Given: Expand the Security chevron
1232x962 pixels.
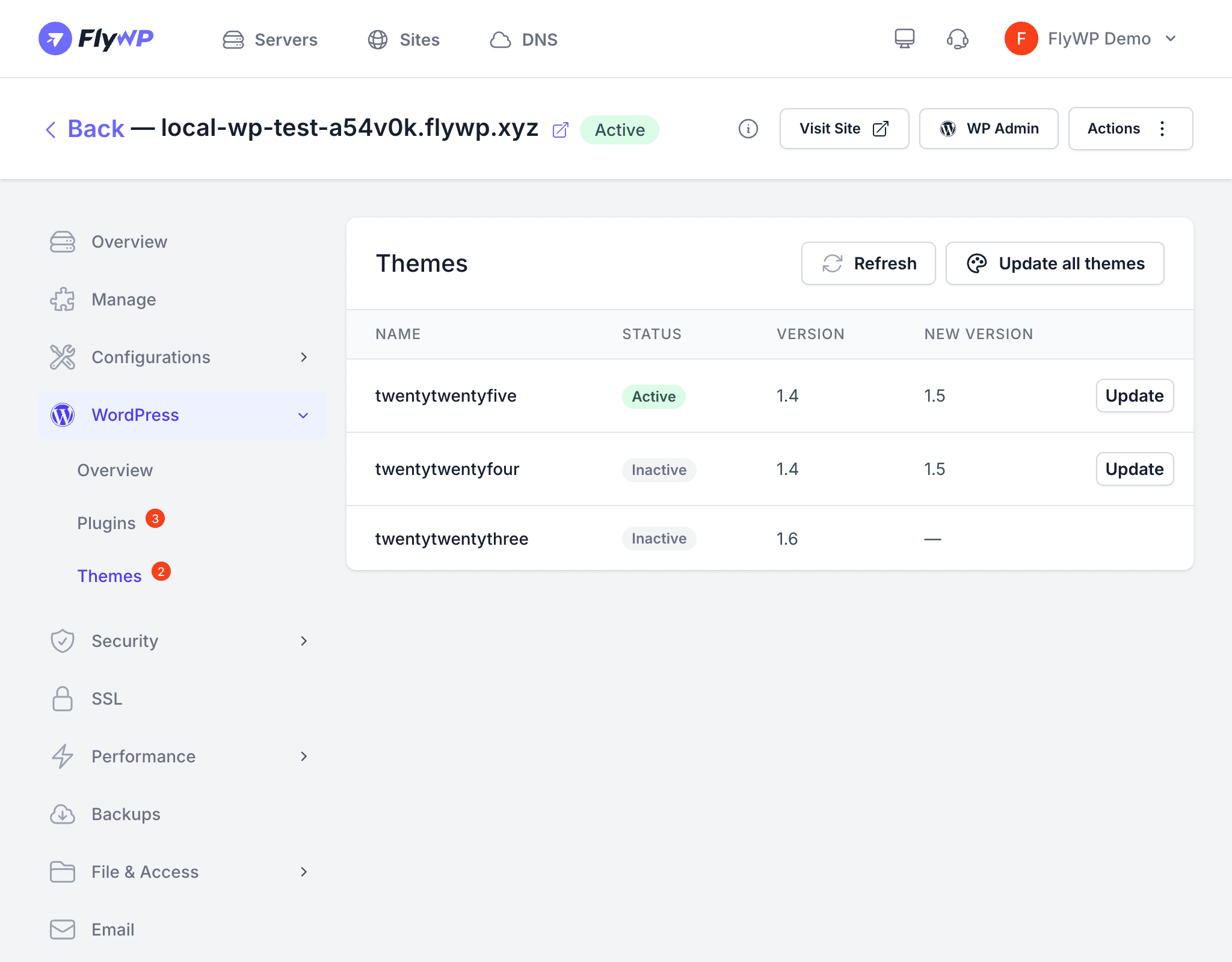Looking at the screenshot, I should pyautogui.click(x=304, y=641).
